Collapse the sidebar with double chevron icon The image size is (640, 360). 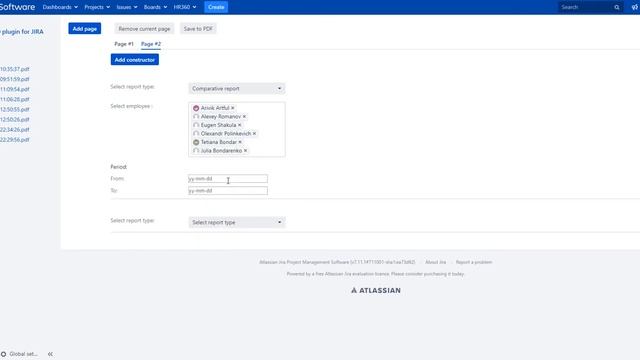[50, 354]
